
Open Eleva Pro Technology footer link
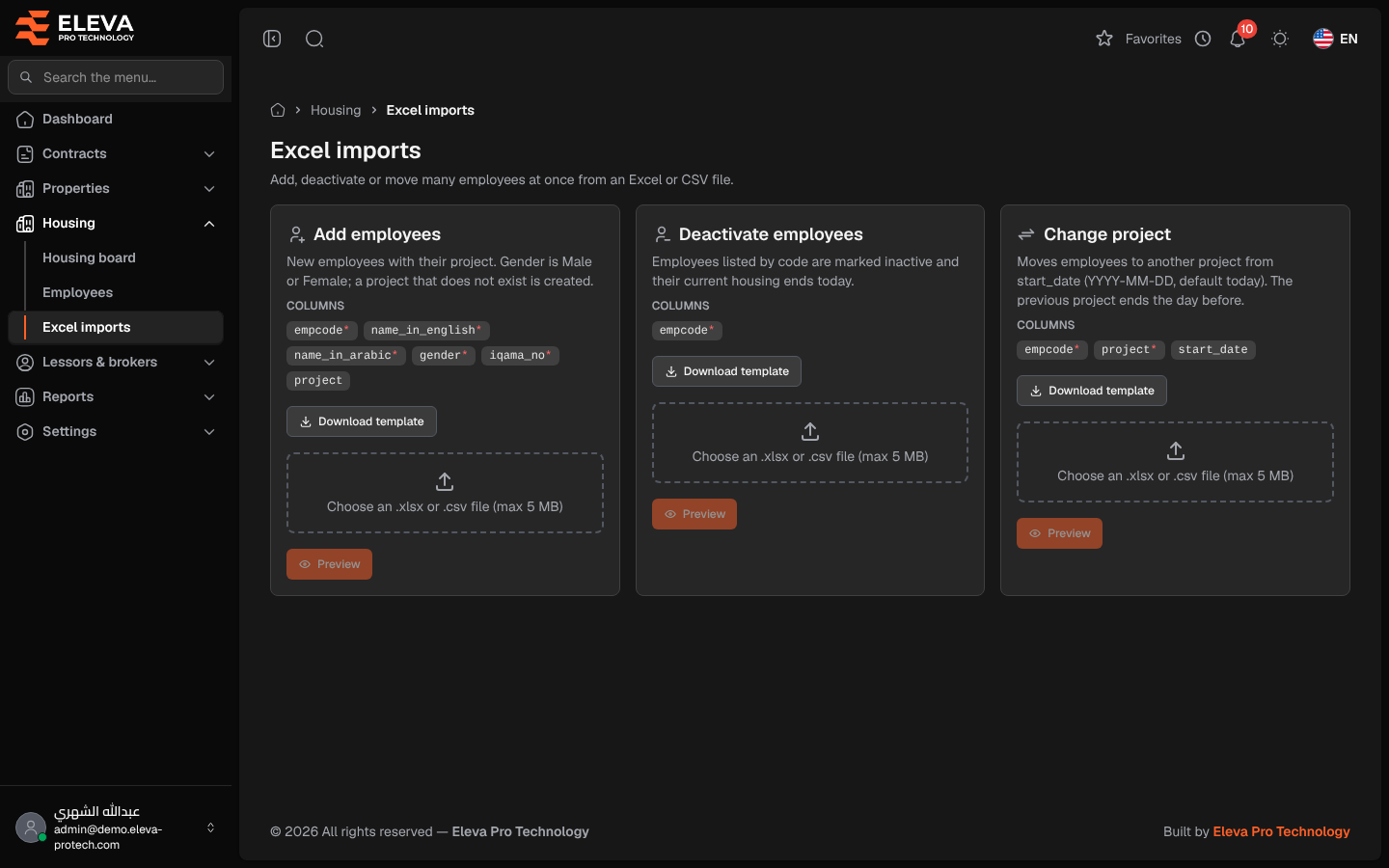point(1281,831)
